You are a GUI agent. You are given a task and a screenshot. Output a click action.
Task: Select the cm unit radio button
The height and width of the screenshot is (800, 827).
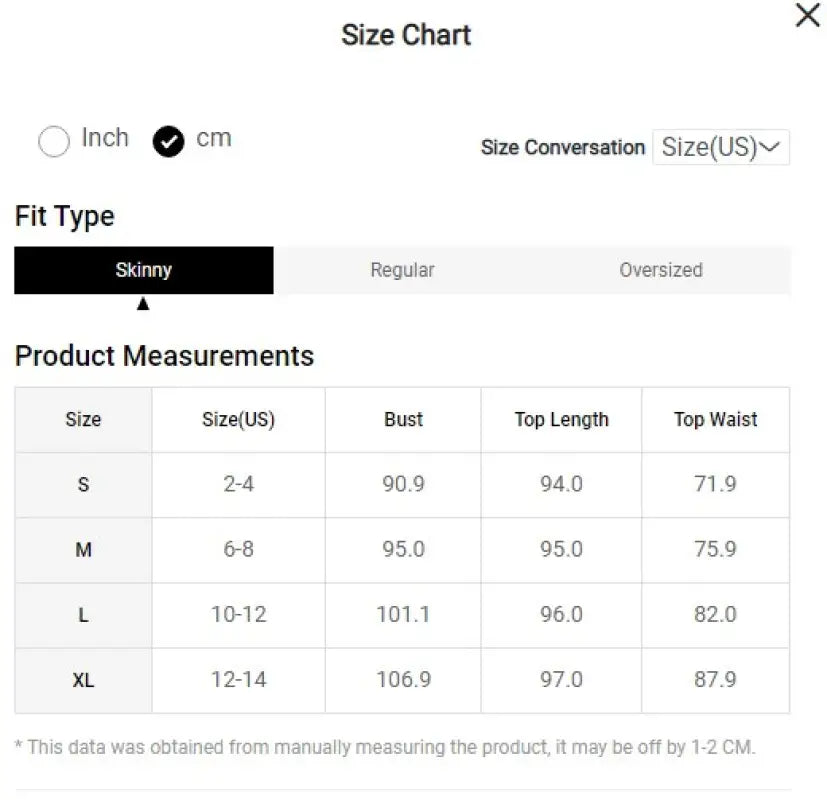169,142
